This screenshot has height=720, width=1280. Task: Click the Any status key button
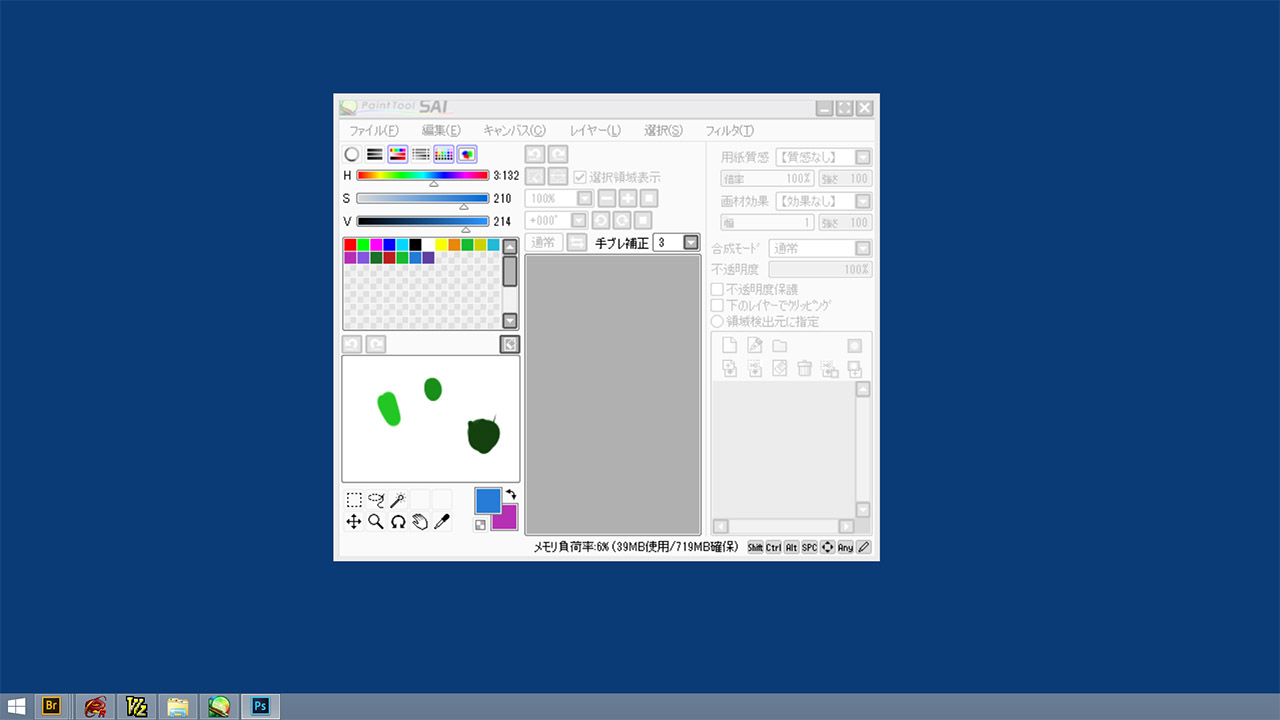845,547
